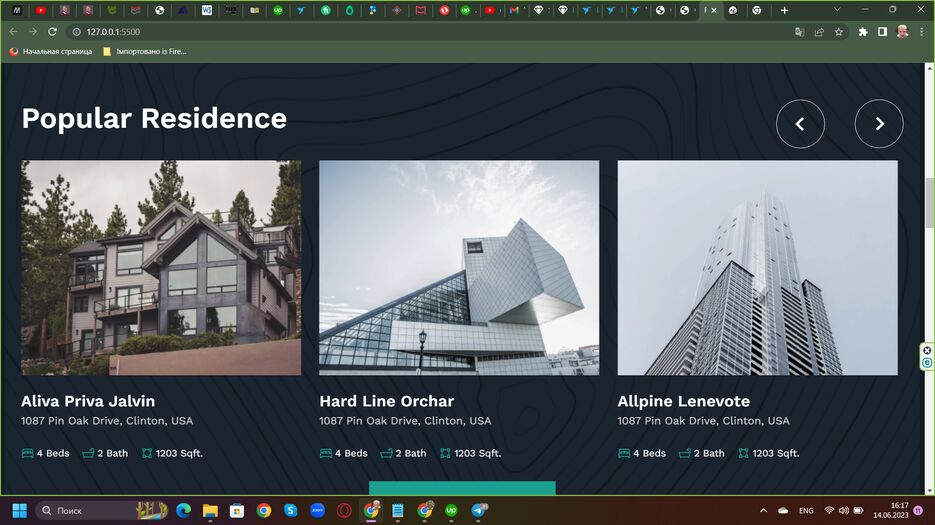Open the Windows Start menu
The image size is (935, 525).
pyautogui.click(x=20, y=511)
